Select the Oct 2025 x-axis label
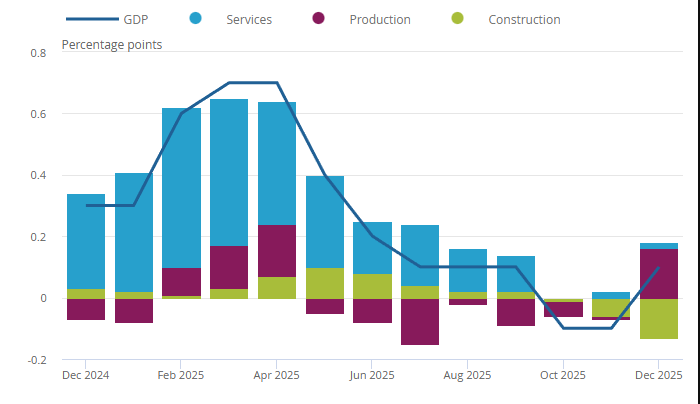Screen dimensions: 700x404 (563, 376)
